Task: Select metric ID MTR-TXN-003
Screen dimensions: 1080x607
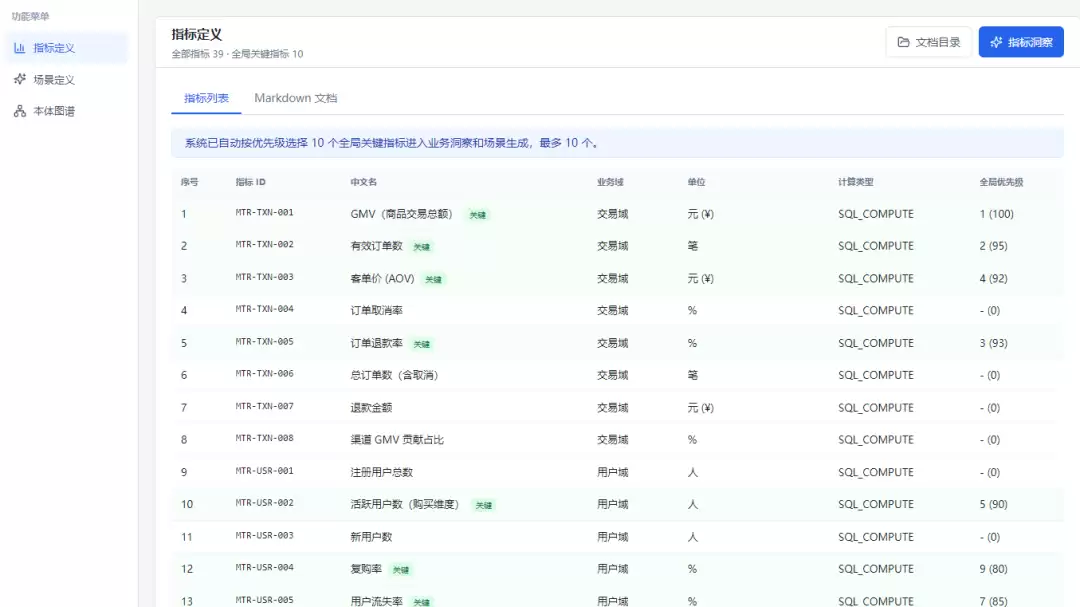Action: [x=264, y=277]
